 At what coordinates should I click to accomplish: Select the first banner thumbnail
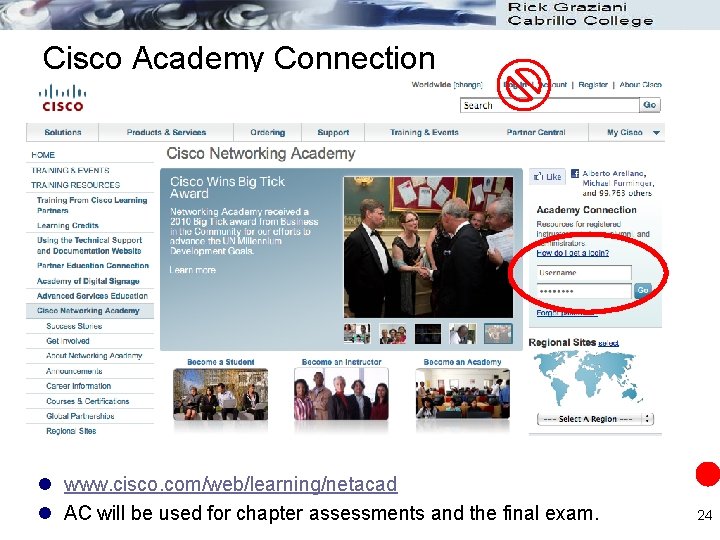pyautogui.click(x=357, y=334)
